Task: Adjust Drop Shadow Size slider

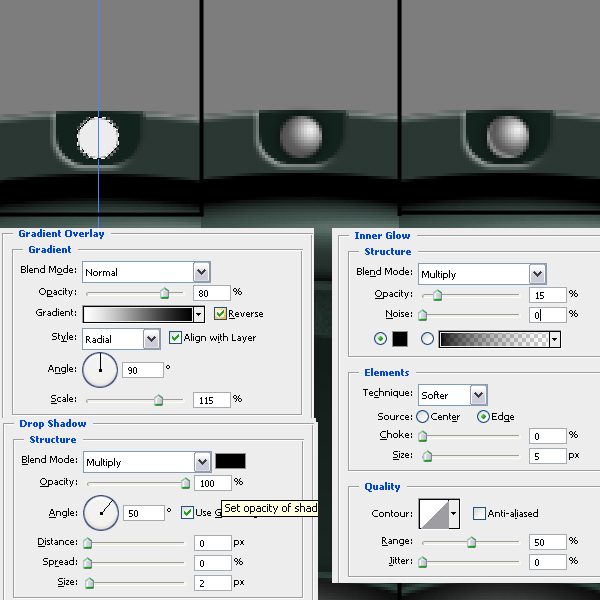Action: (90, 583)
